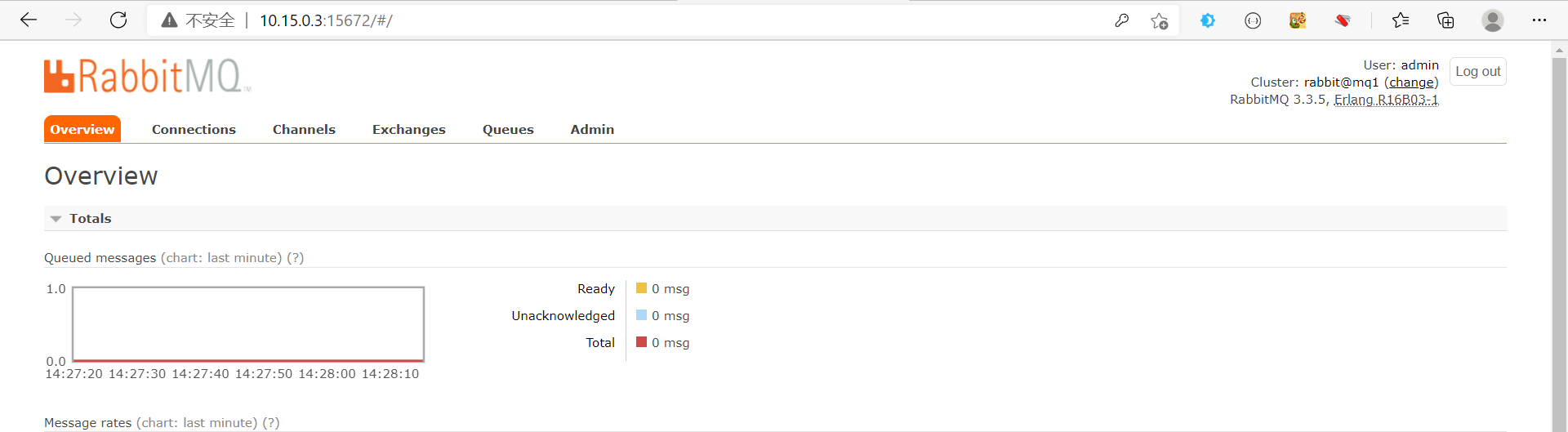Open the Collections panel

tap(1445, 20)
